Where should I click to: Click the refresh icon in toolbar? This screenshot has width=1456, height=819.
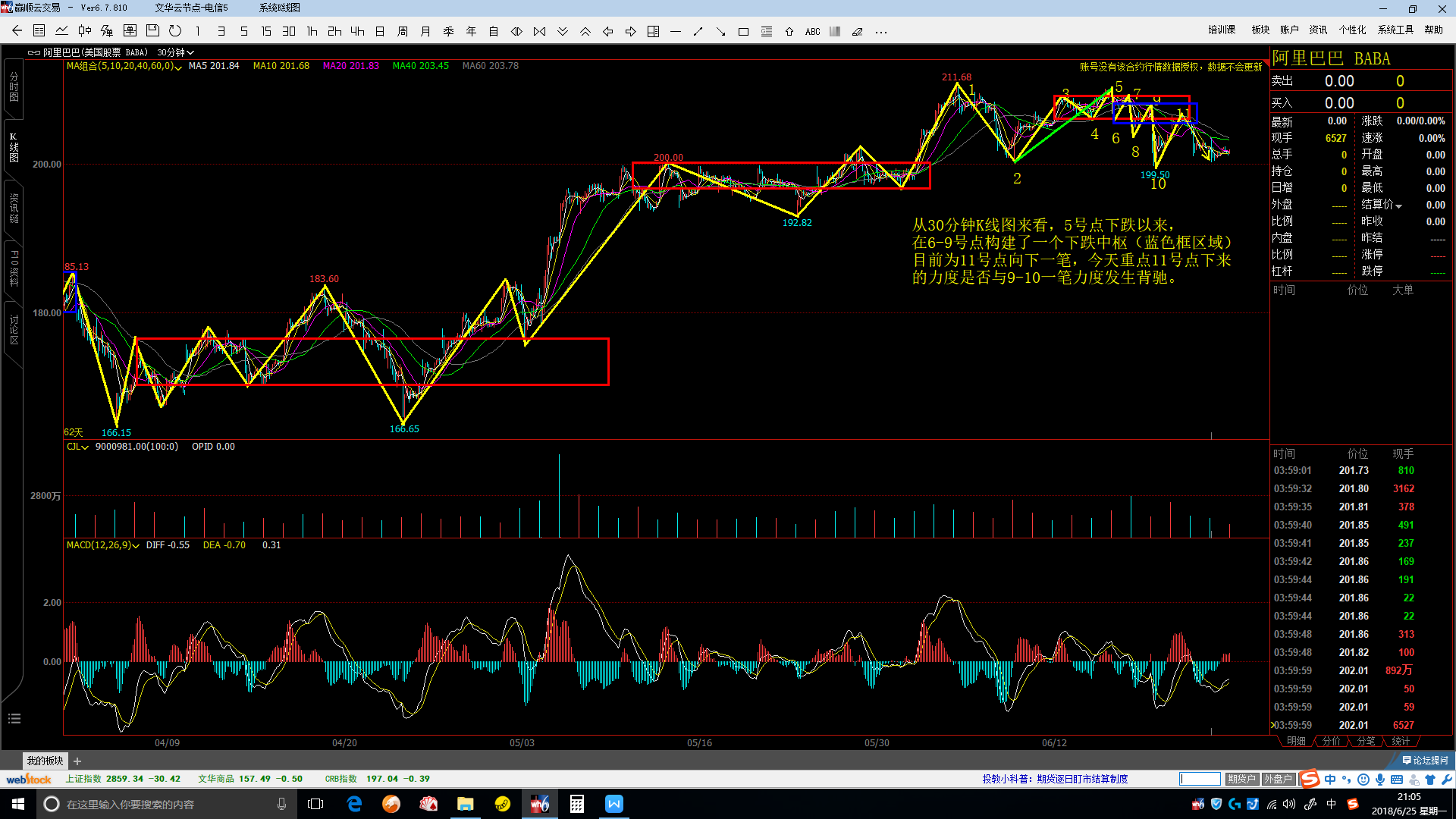175,31
